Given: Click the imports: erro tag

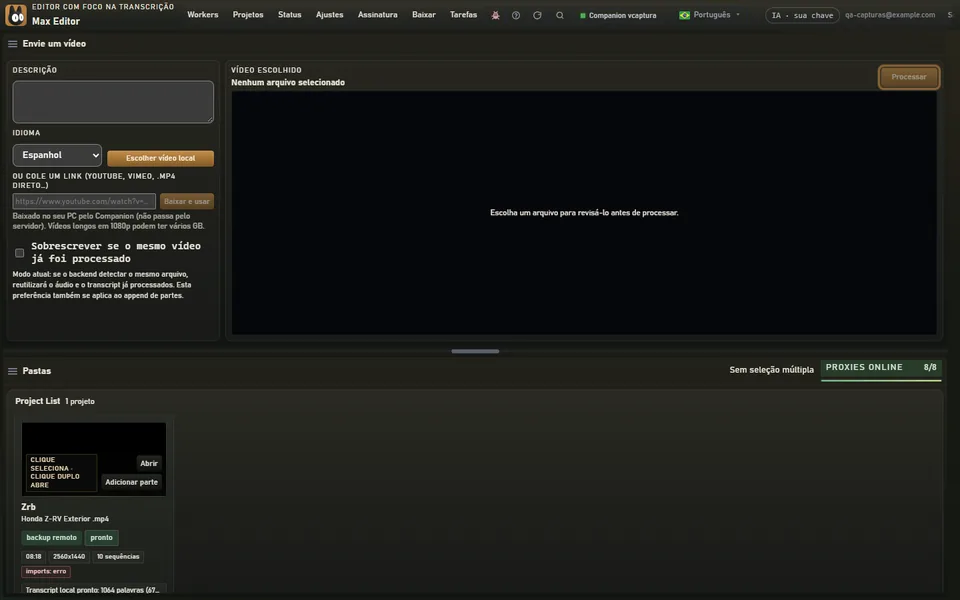Looking at the screenshot, I should [x=46, y=572].
